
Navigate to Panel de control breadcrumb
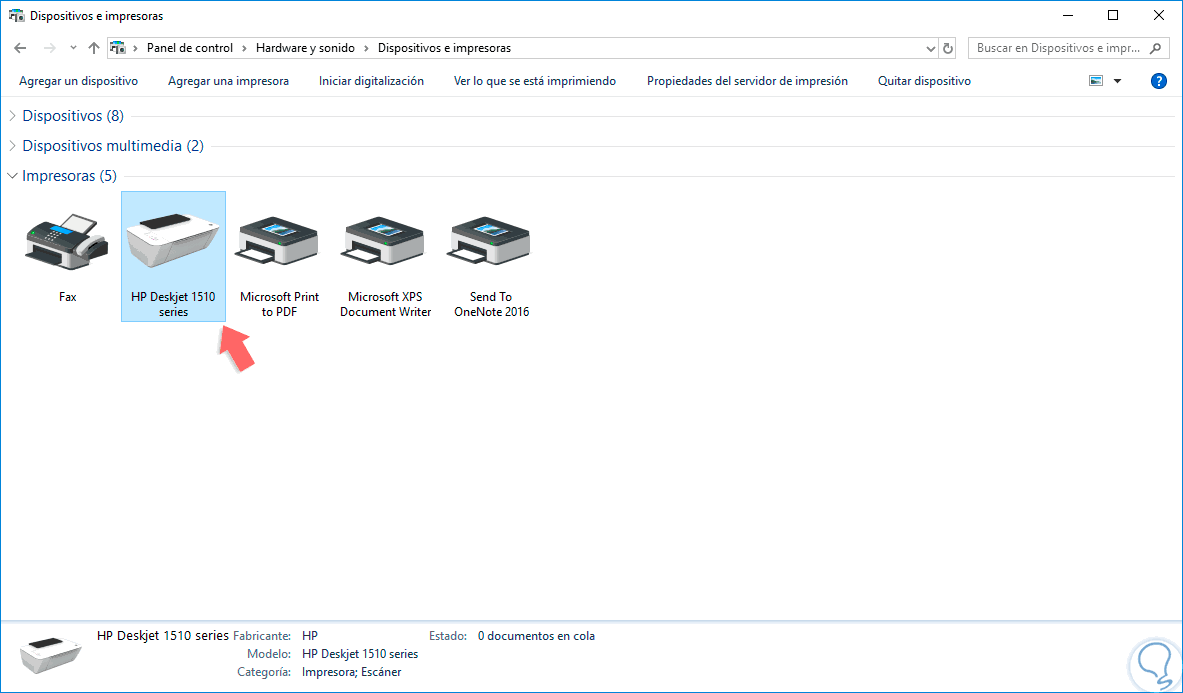[x=189, y=48]
